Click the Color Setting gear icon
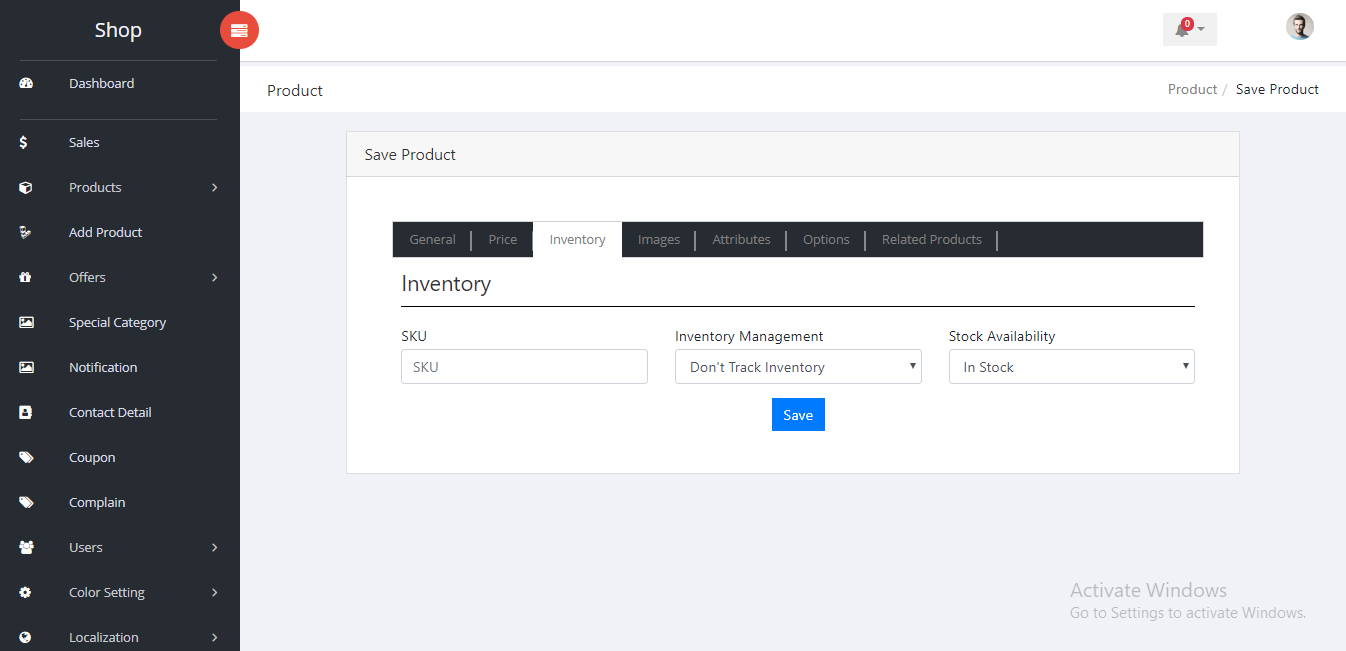Viewport: 1346px width, 651px height. coord(26,593)
